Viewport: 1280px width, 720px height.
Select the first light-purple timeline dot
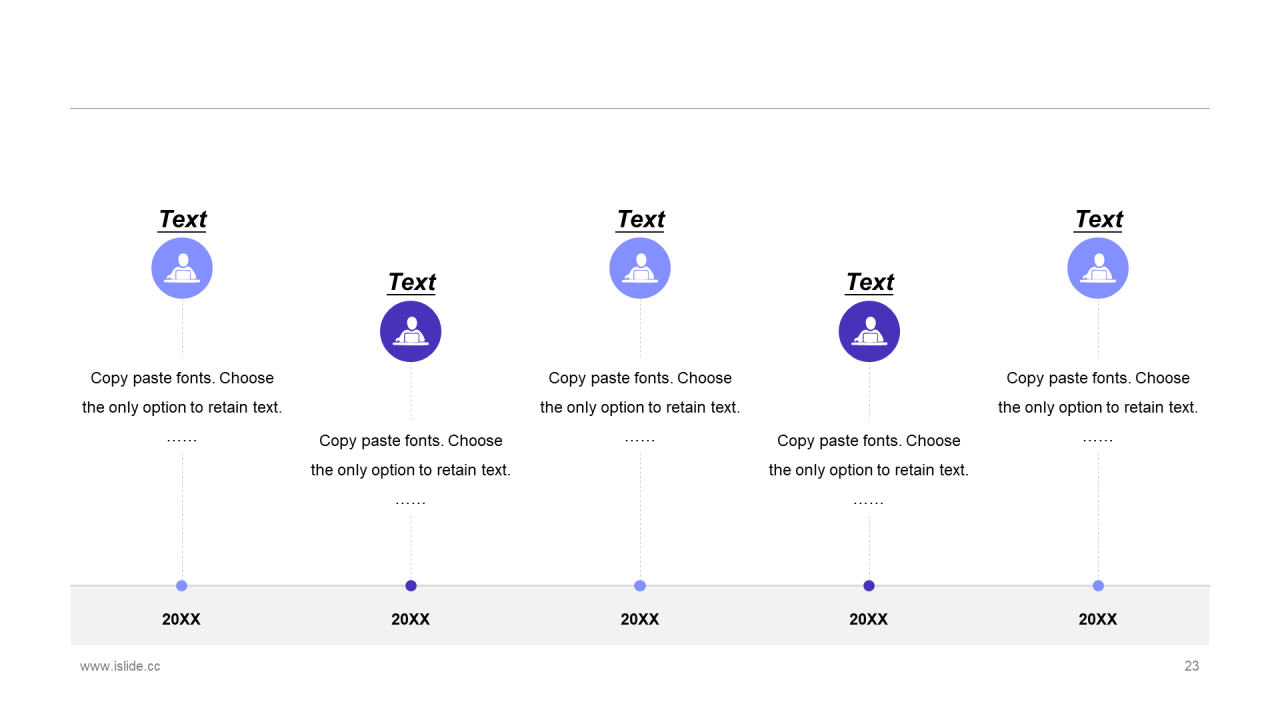pyautogui.click(x=182, y=586)
